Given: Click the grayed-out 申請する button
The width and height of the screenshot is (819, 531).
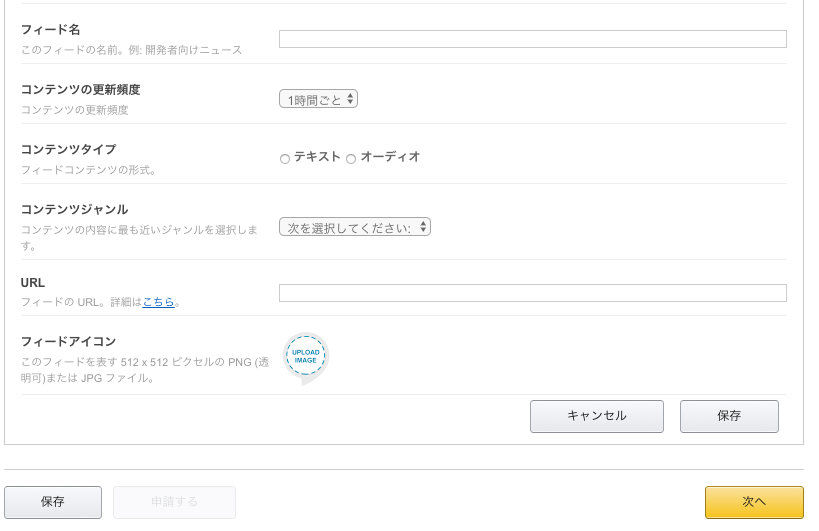Looking at the screenshot, I should click(x=174, y=502).
